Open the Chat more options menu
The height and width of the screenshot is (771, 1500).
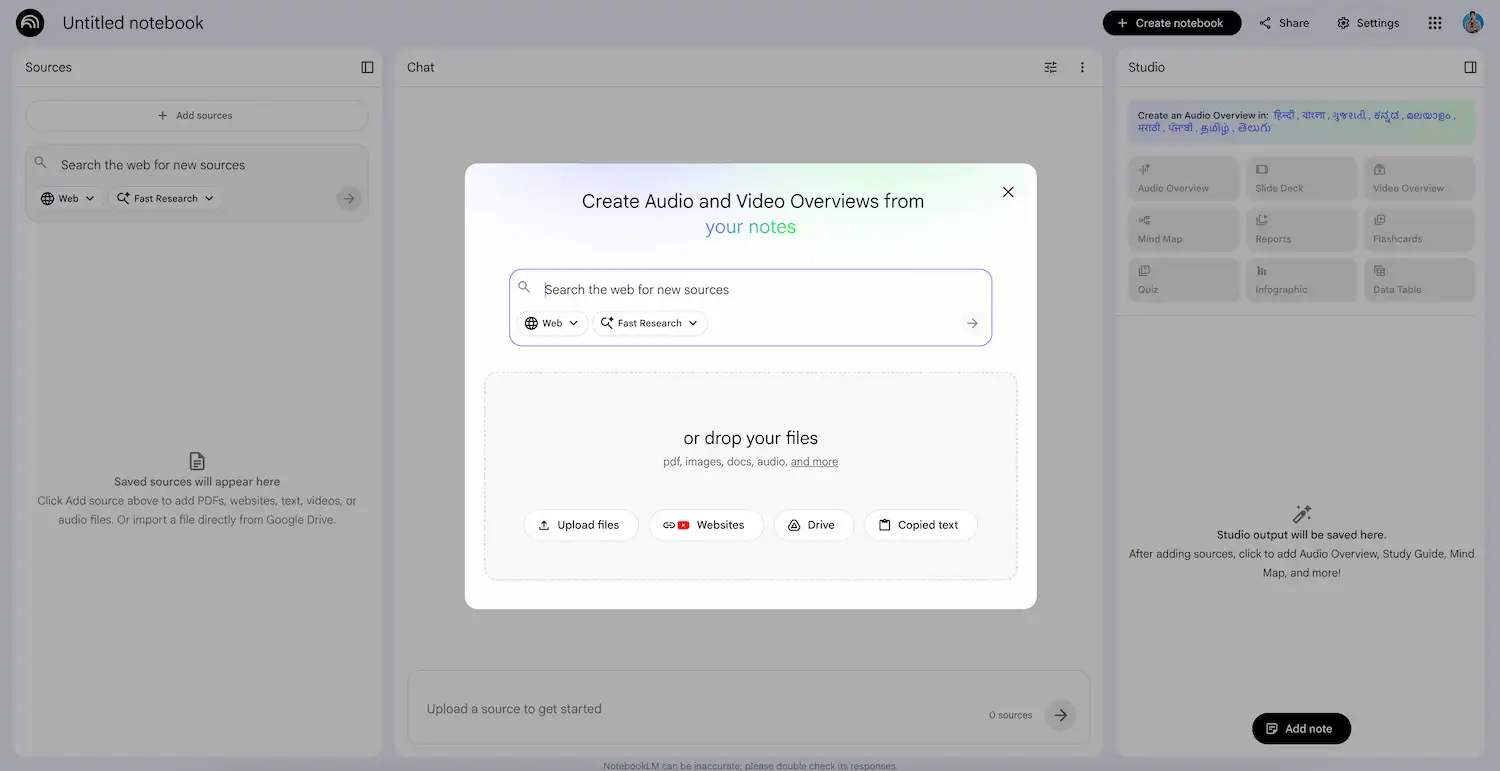point(1082,67)
